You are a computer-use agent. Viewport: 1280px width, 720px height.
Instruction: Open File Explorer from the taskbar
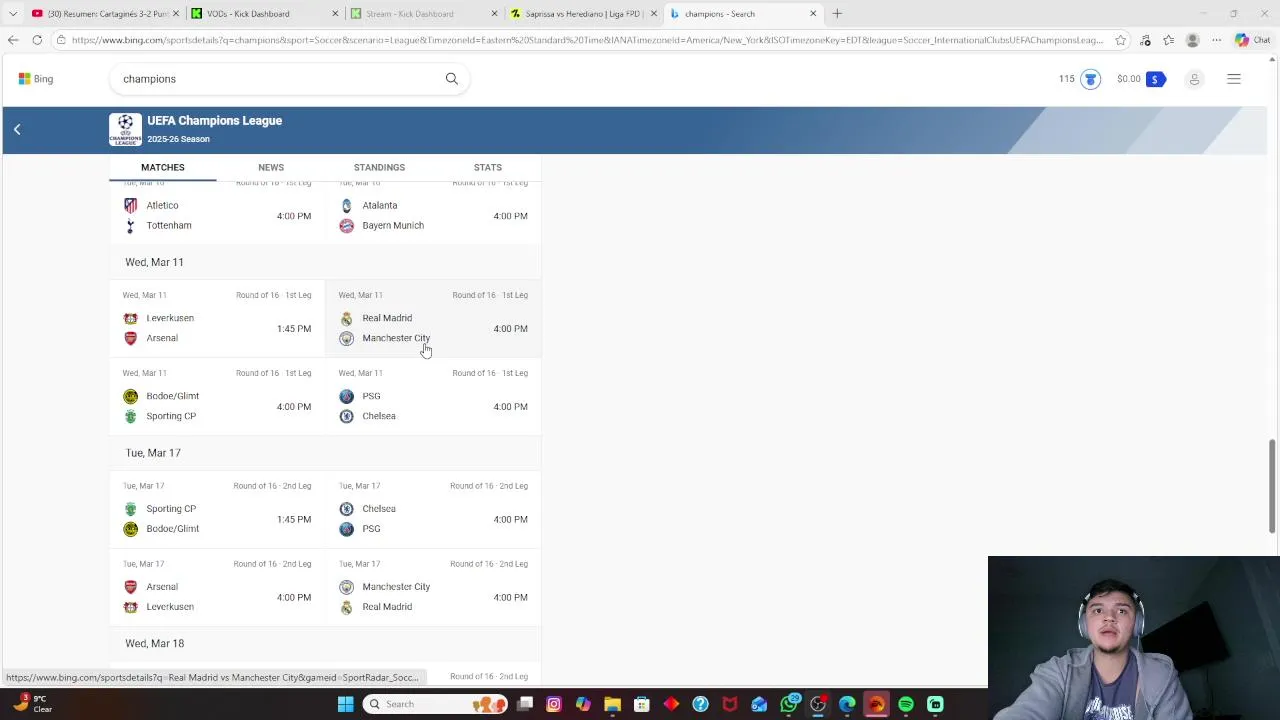click(x=612, y=704)
